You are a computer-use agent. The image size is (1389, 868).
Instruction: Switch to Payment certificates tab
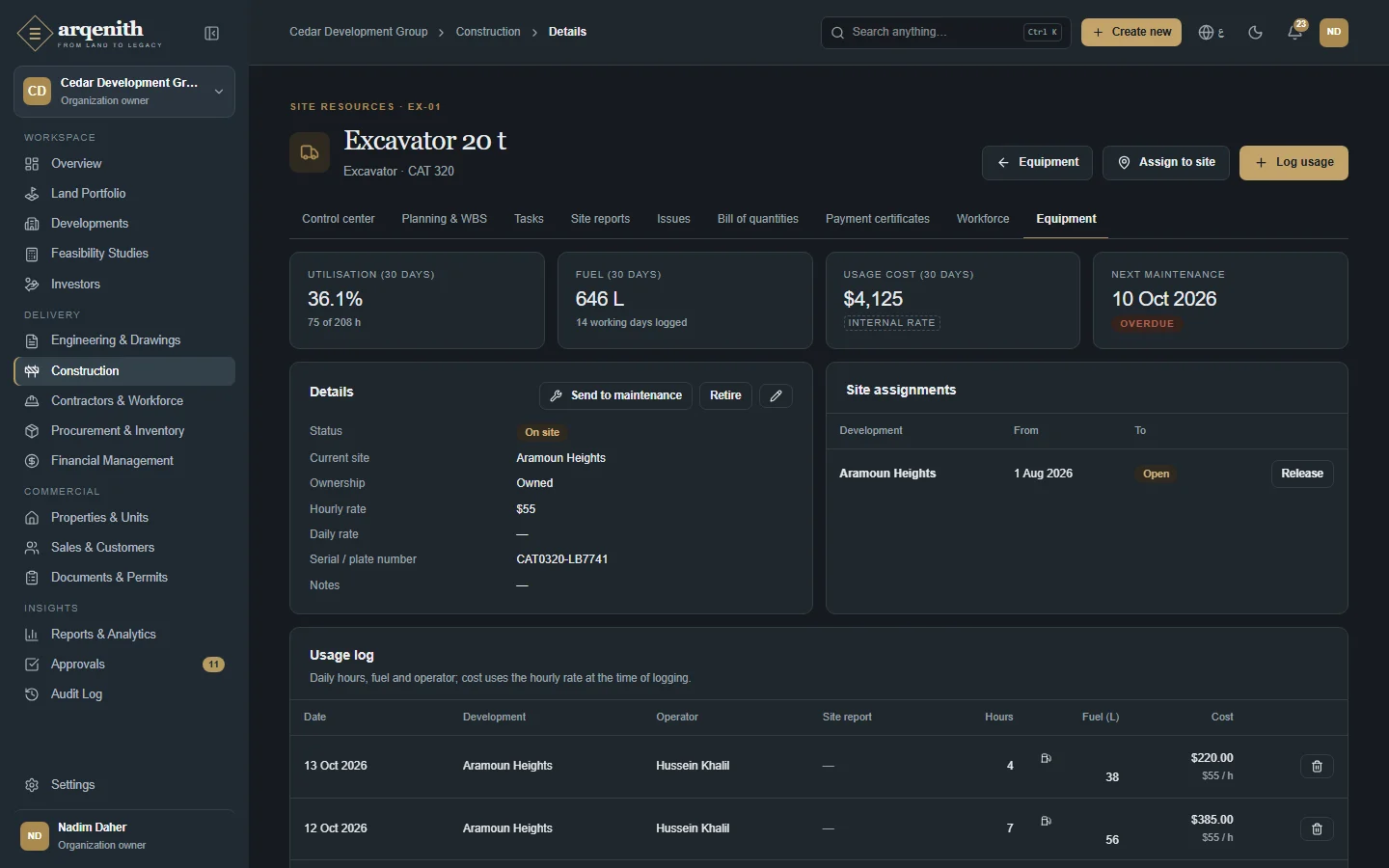[878, 219]
